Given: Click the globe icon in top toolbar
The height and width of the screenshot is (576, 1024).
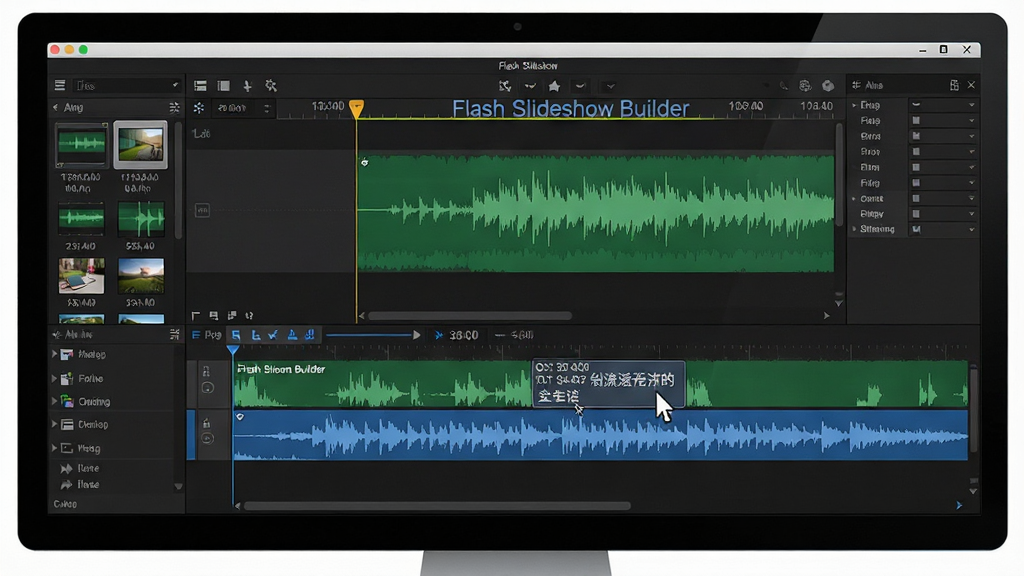Looking at the screenshot, I should tap(805, 86).
